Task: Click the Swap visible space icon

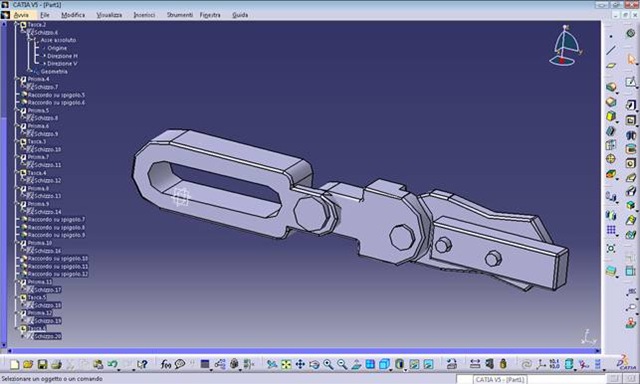Action: [428, 364]
